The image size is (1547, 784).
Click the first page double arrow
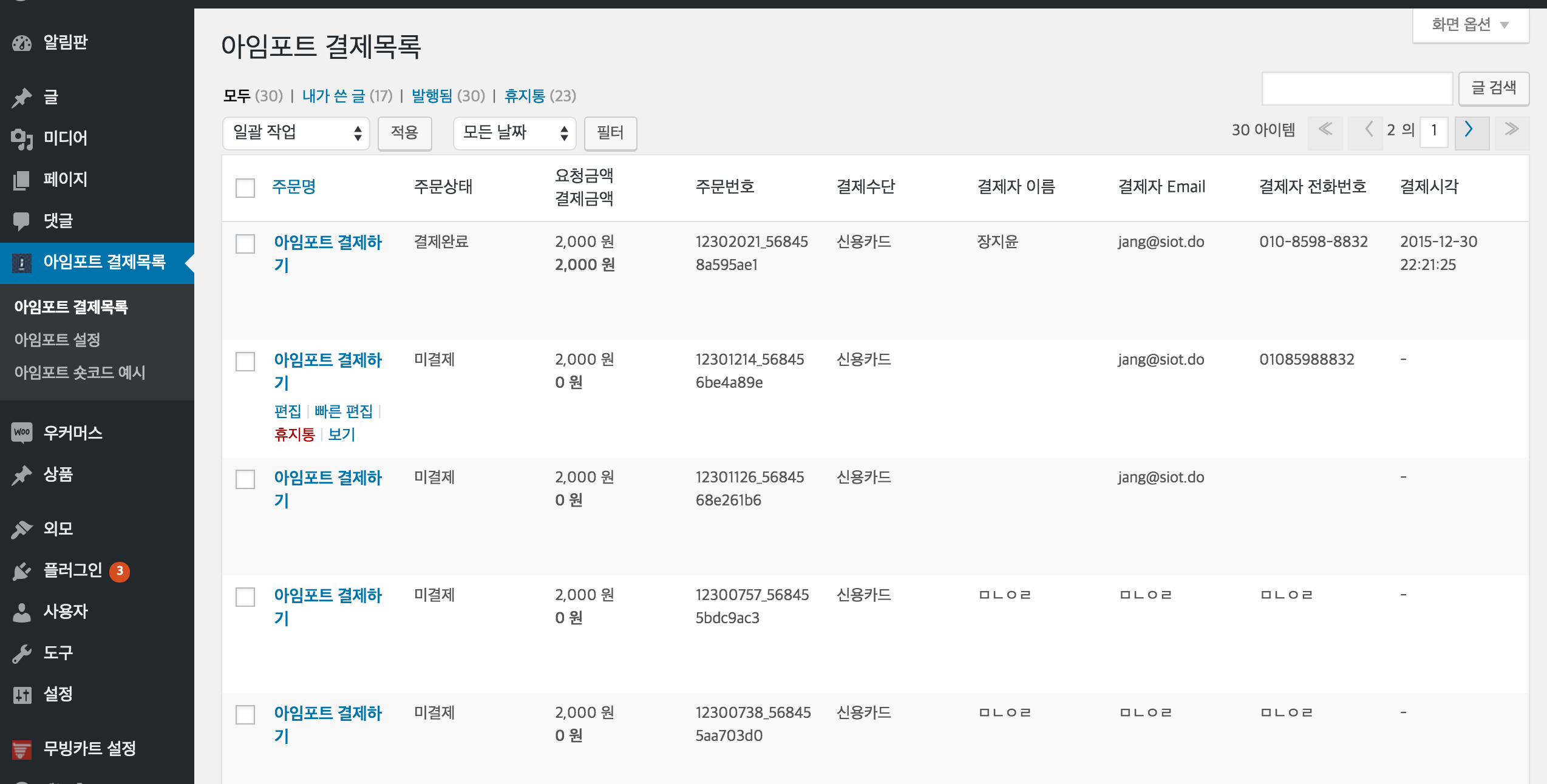pyautogui.click(x=1325, y=132)
